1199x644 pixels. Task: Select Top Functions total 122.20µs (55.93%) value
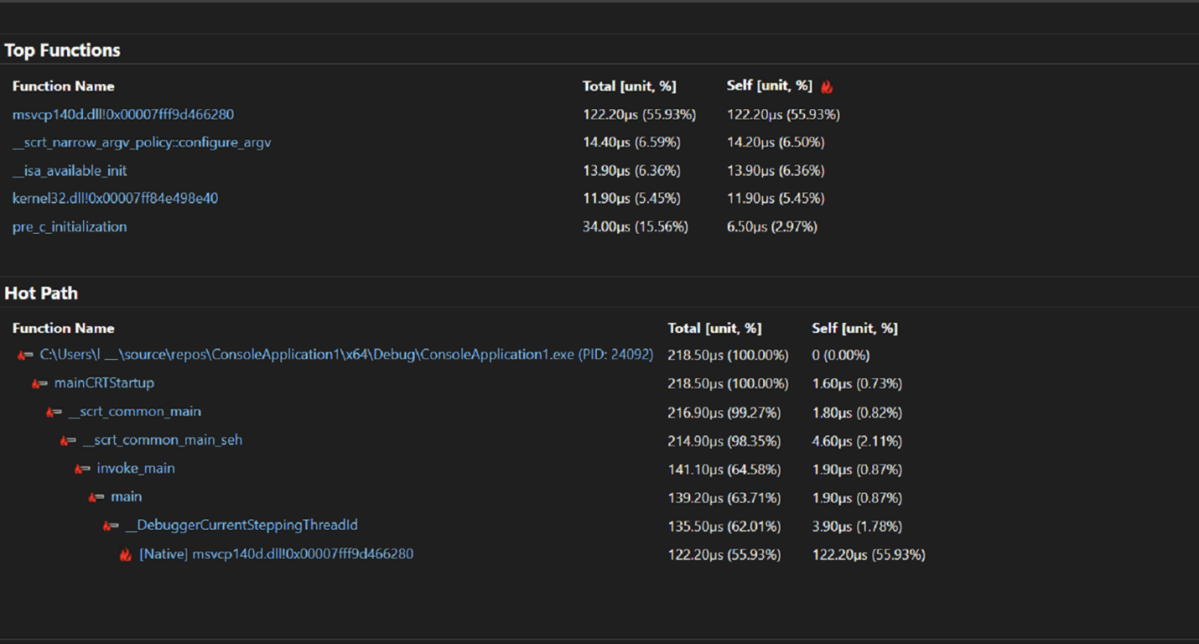(x=639, y=115)
